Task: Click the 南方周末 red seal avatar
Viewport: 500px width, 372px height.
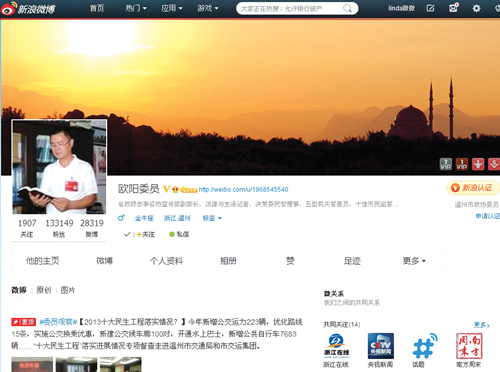Action: point(469,346)
